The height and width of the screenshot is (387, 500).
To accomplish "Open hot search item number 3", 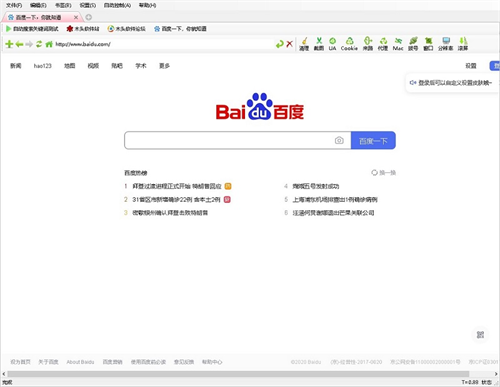I will click(170, 213).
